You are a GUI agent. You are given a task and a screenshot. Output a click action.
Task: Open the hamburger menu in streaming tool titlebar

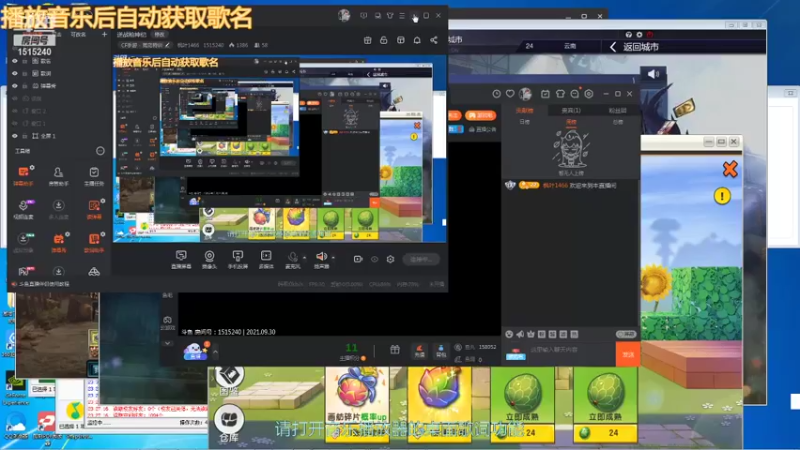402,16
